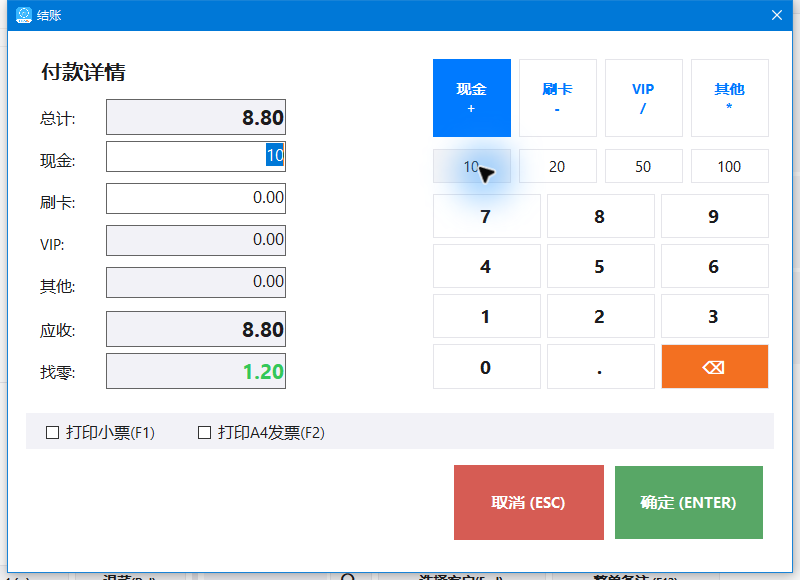This screenshot has height=580, width=800.
Task: Tap keypad digit 2
Action: coord(601,316)
